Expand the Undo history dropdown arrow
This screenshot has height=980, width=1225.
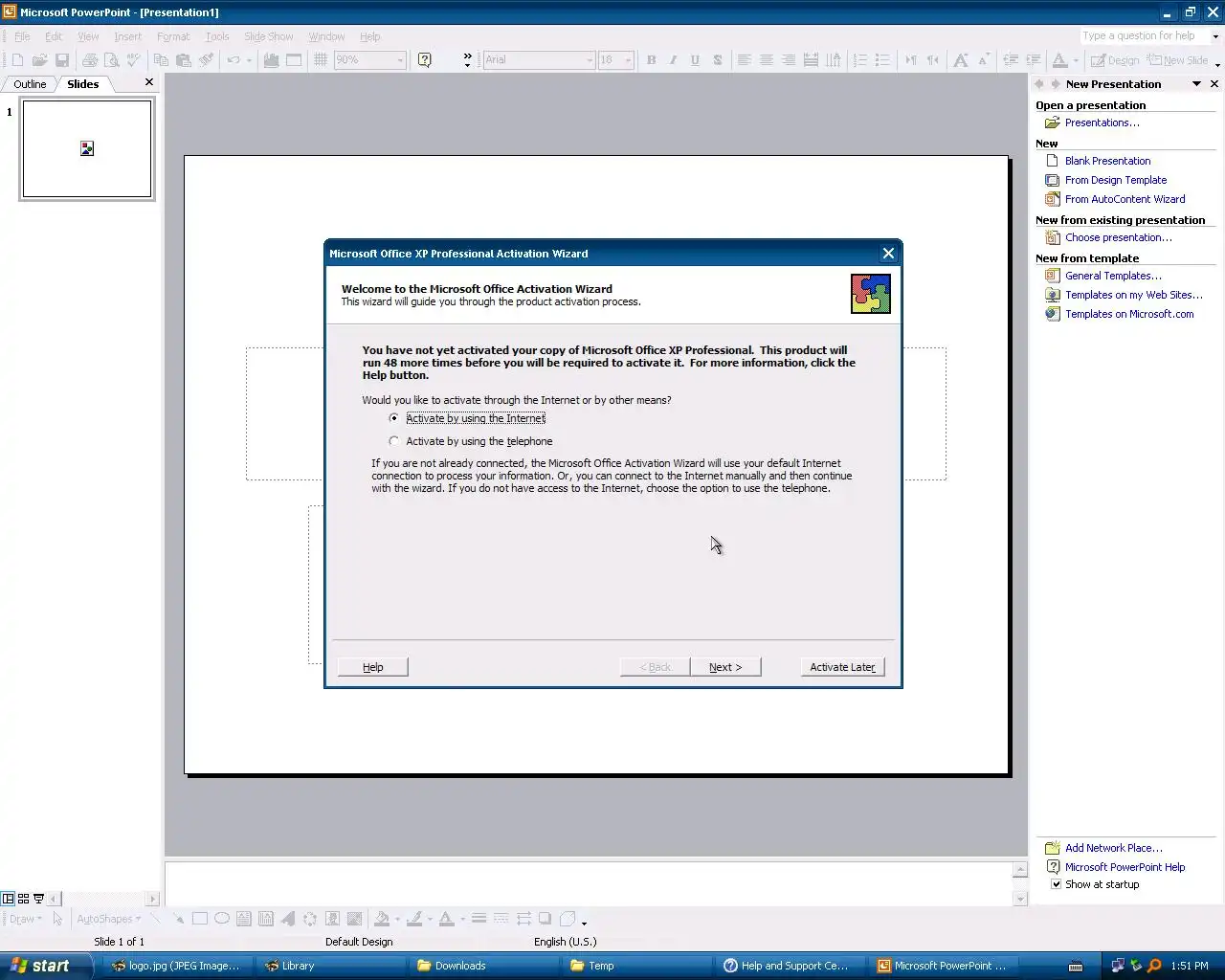tap(249, 60)
